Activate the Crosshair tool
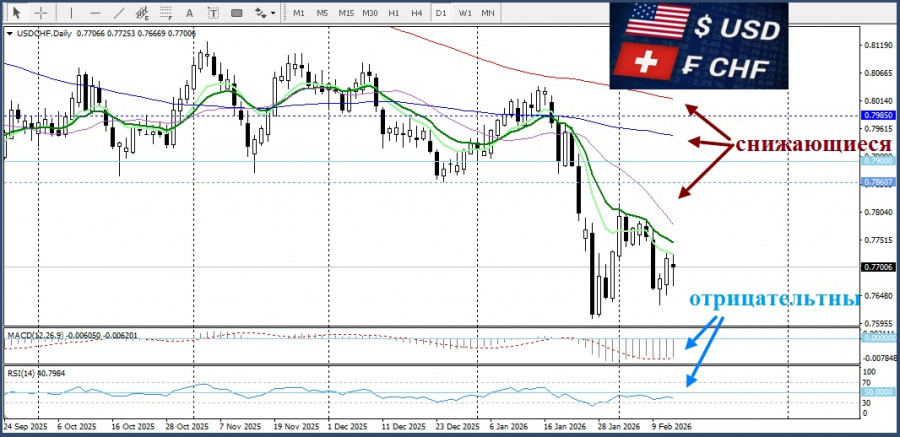The width and height of the screenshot is (900, 437). (x=41, y=12)
